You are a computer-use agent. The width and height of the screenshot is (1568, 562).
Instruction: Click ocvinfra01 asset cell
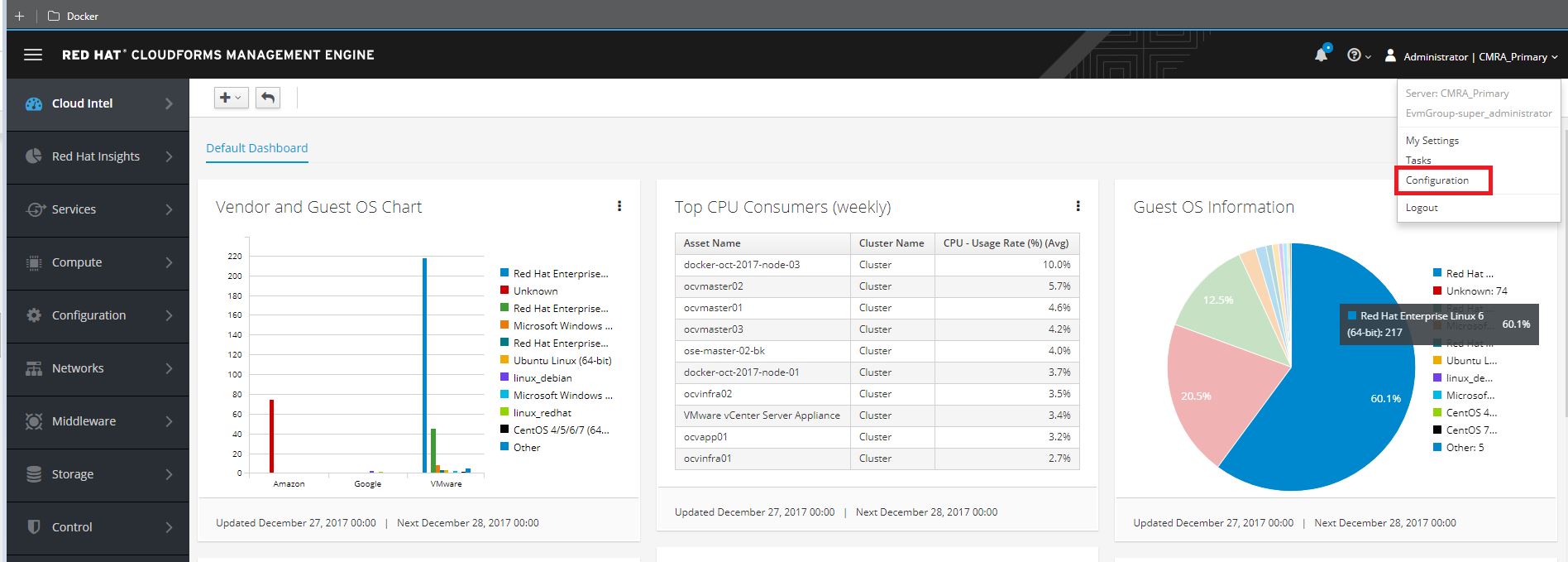pos(762,459)
